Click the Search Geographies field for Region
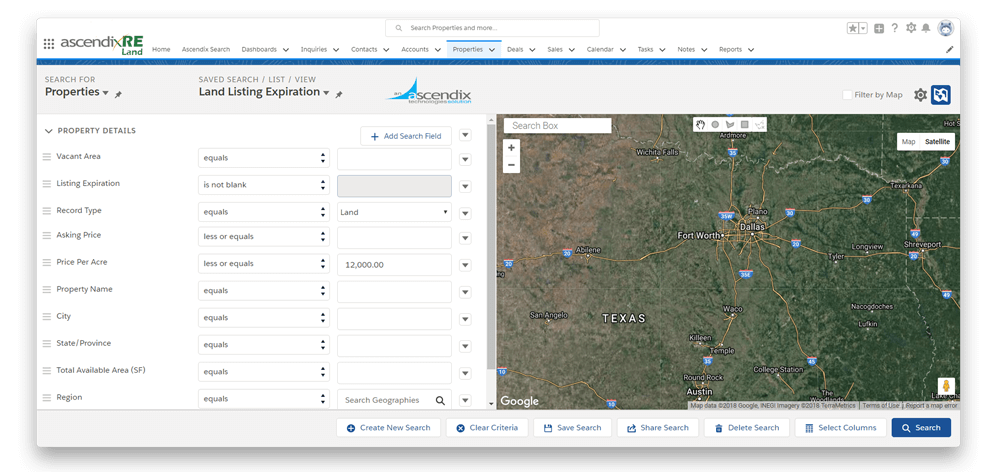This screenshot has height=472, width=1000. [394, 399]
